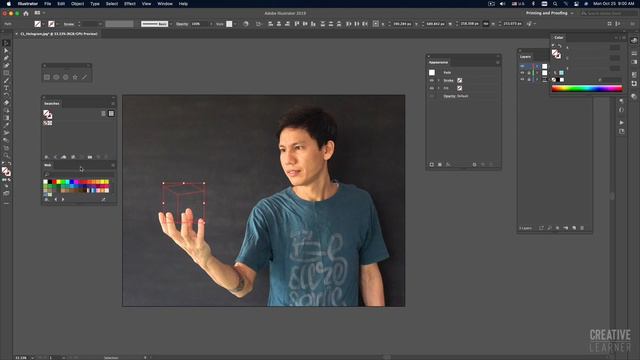Pick the black swatch in Color panel
Screen dimensions: 640x360
click(x=558, y=80)
